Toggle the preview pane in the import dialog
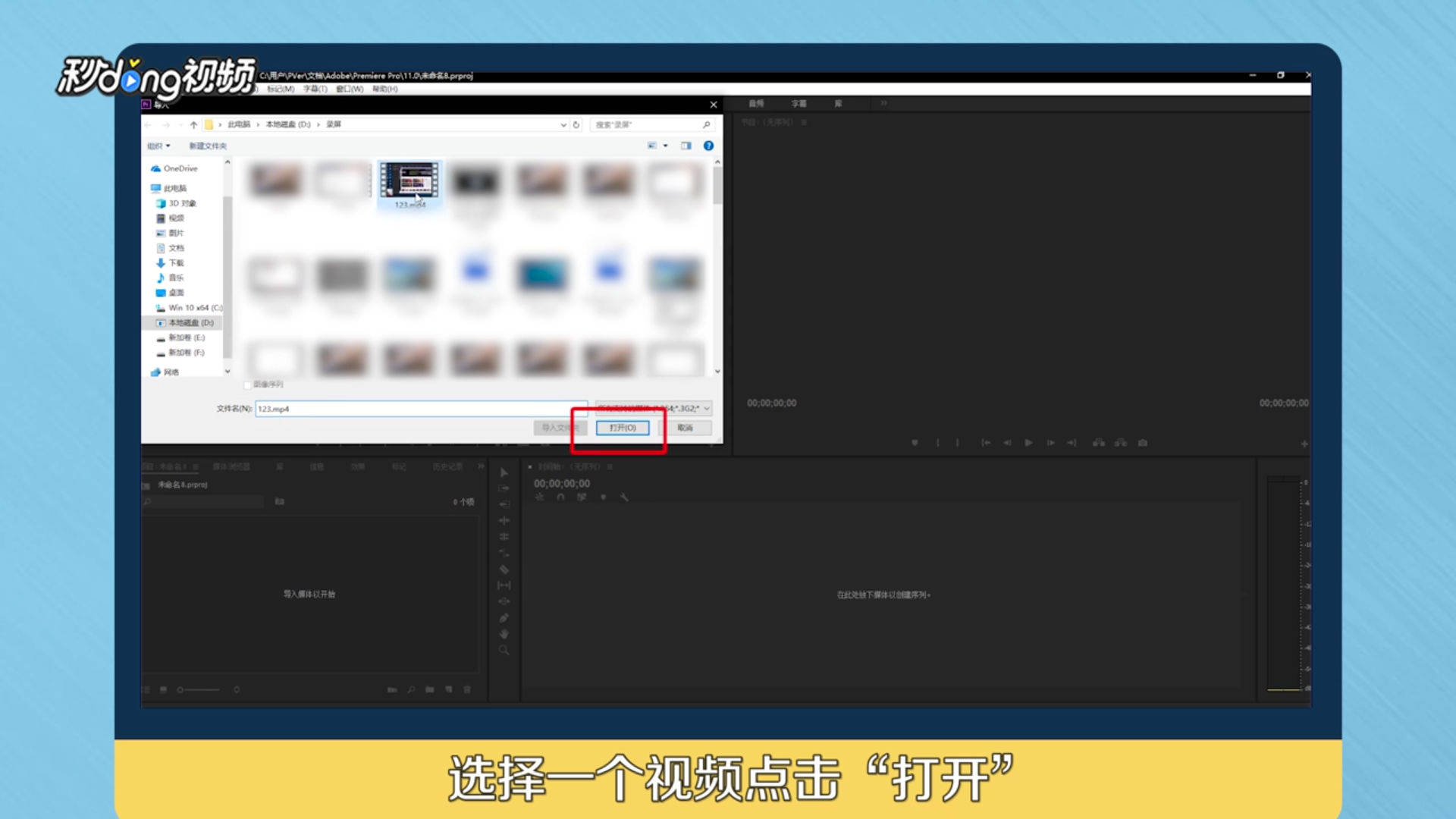The image size is (1456, 819). click(x=686, y=146)
